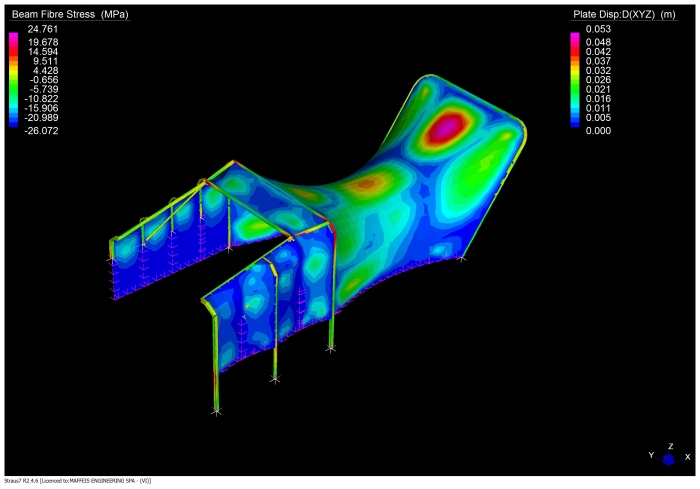
Task: Pick the magenta peak displacement hotspot on plate
Action: click(x=449, y=127)
